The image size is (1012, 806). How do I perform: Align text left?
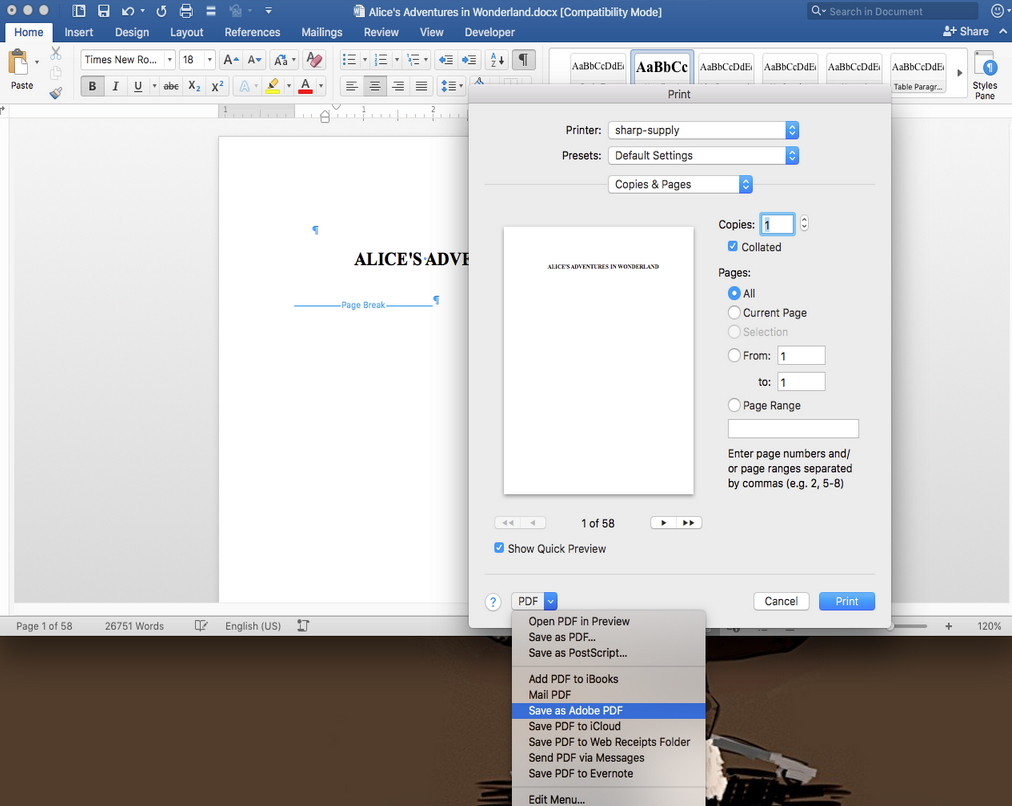pyautogui.click(x=351, y=86)
